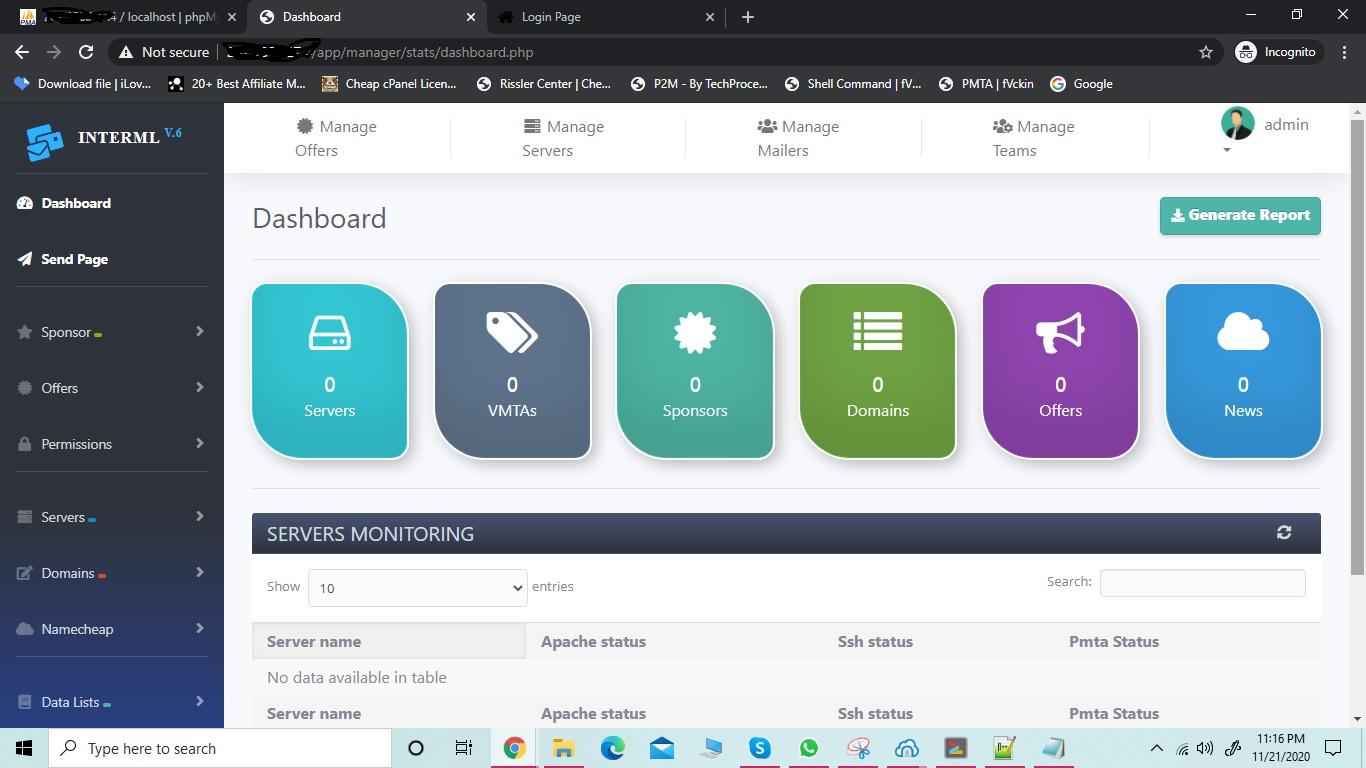This screenshot has width=1366, height=768.
Task: Launch Skype from the taskbar
Action: click(759, 748)
